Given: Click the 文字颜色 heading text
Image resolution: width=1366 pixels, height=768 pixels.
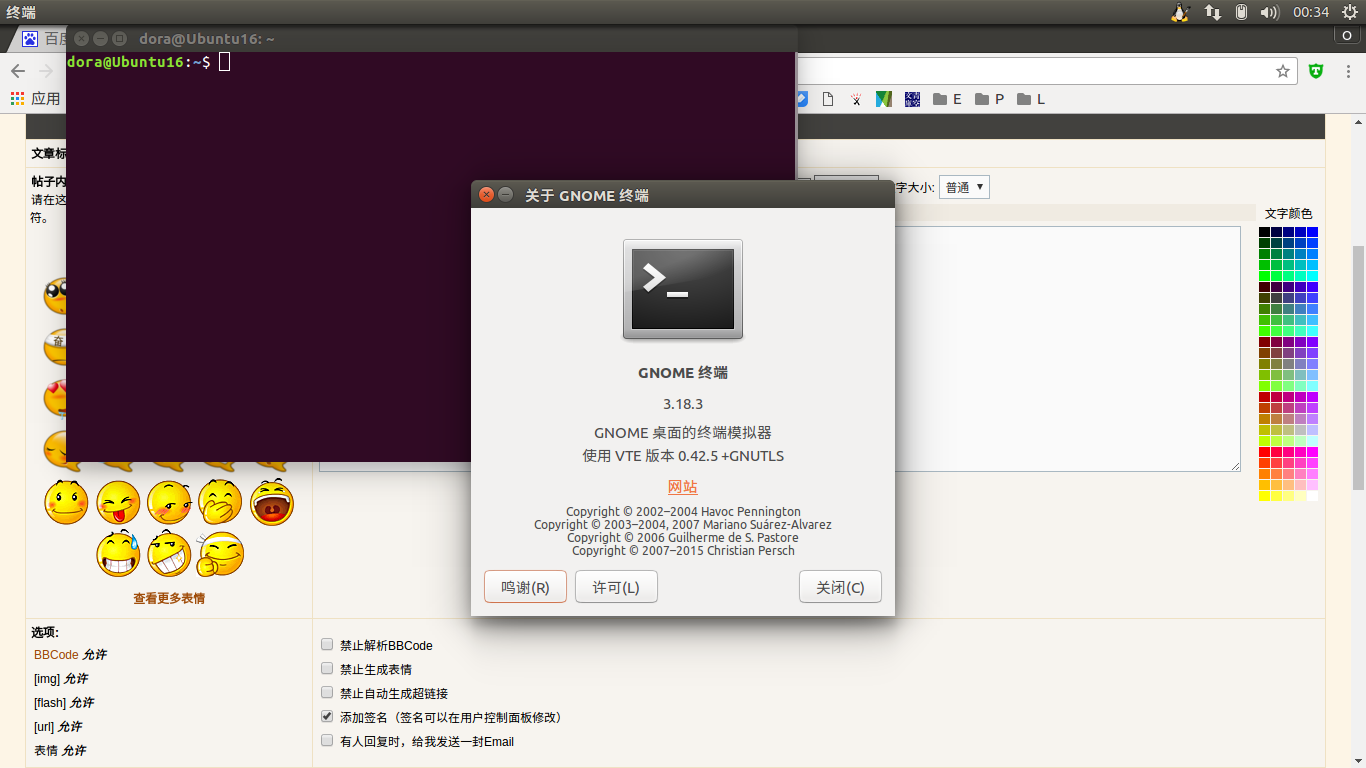Looking at the screenshot, I should point(1288,214).
